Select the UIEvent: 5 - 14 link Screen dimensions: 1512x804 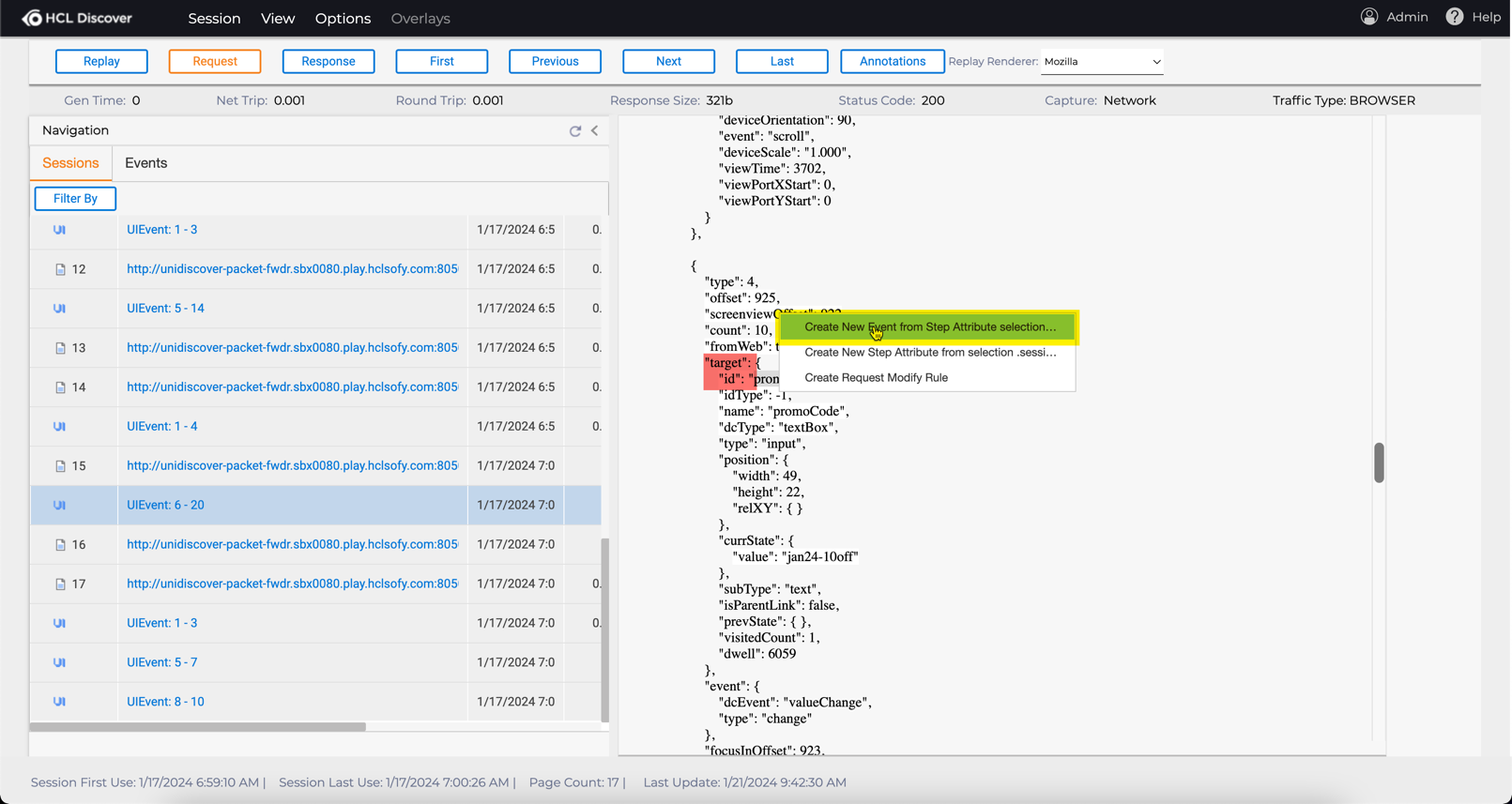pos(165,309)
